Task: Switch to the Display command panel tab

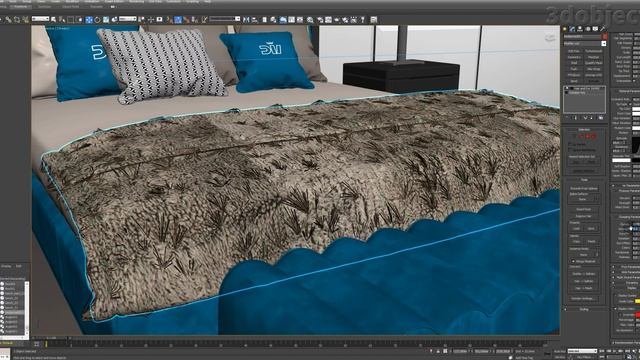Action: click(595, 29)
